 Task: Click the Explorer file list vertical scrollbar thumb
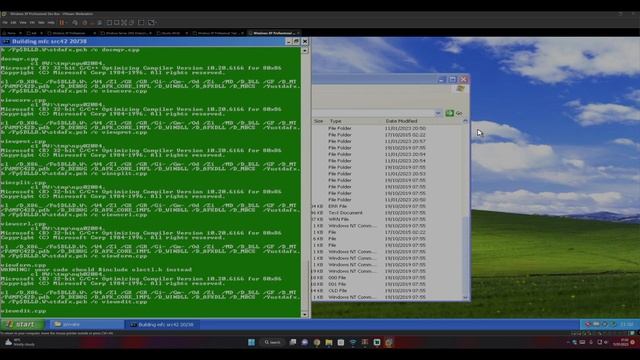(465, 255)
